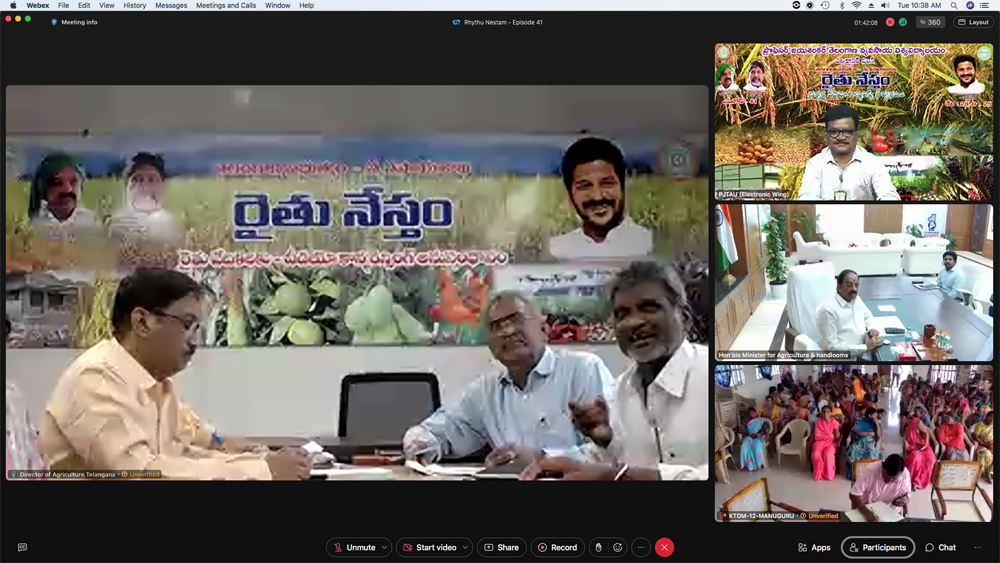Open the Messages menu in the menu bar
Screen dimensions: 1000x563
tap(171, 5)
